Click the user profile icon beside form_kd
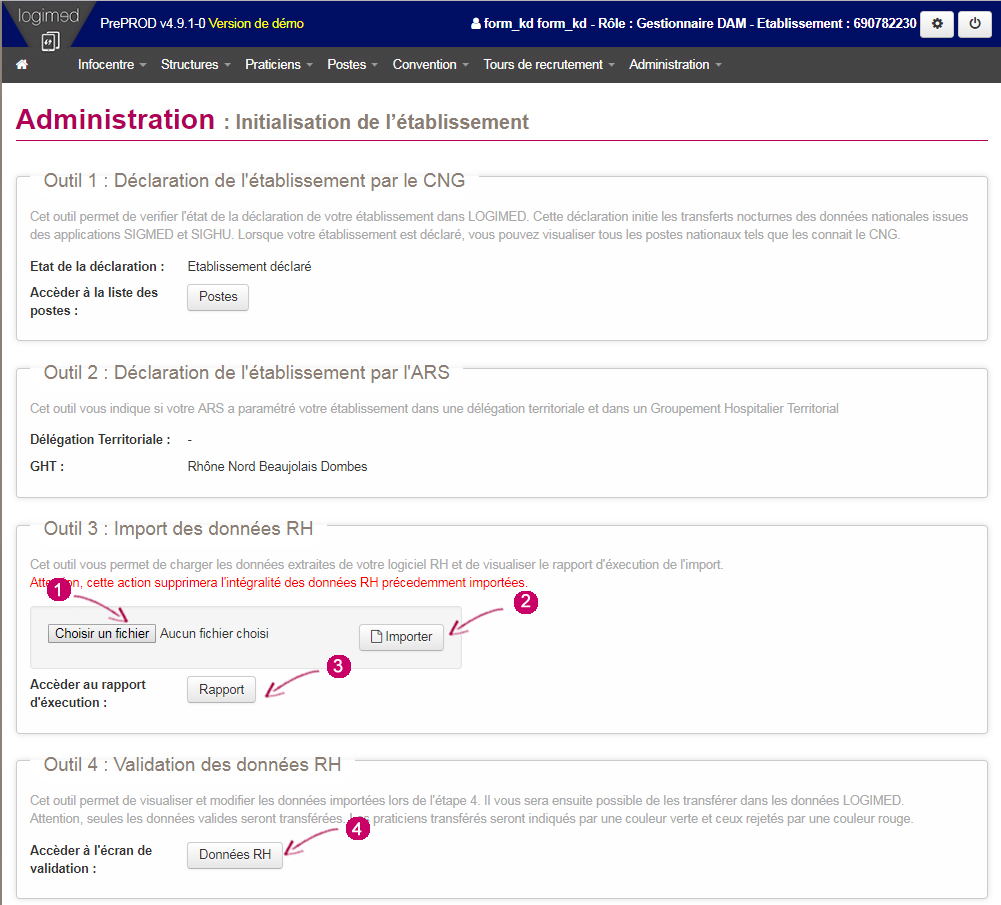This screenshot has height=905, width=1001. pos(476,24)
